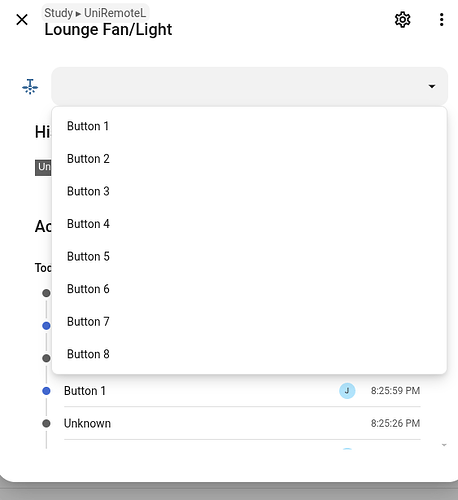This screenshot has height=500, width=458.
Task: Select Button 2 from the dropdown list
Action: click(249, 159)
